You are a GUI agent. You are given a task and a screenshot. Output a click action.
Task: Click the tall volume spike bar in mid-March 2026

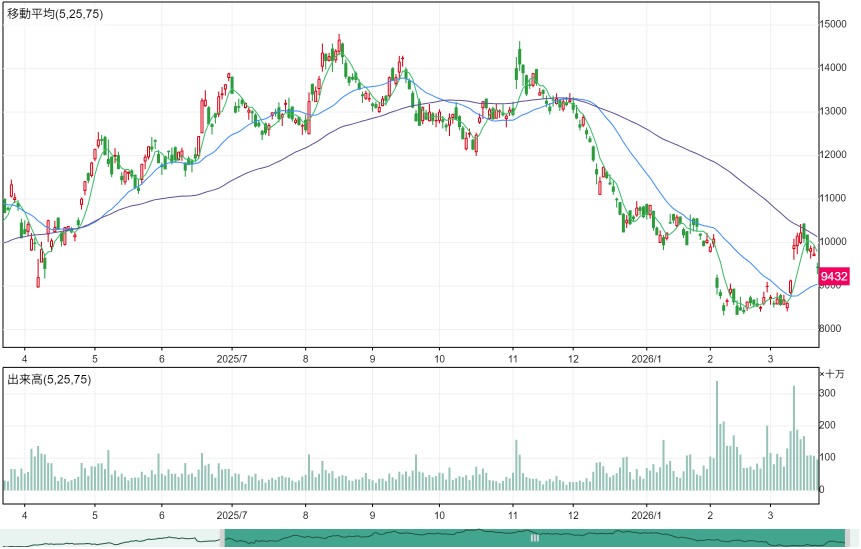(793, 438)
